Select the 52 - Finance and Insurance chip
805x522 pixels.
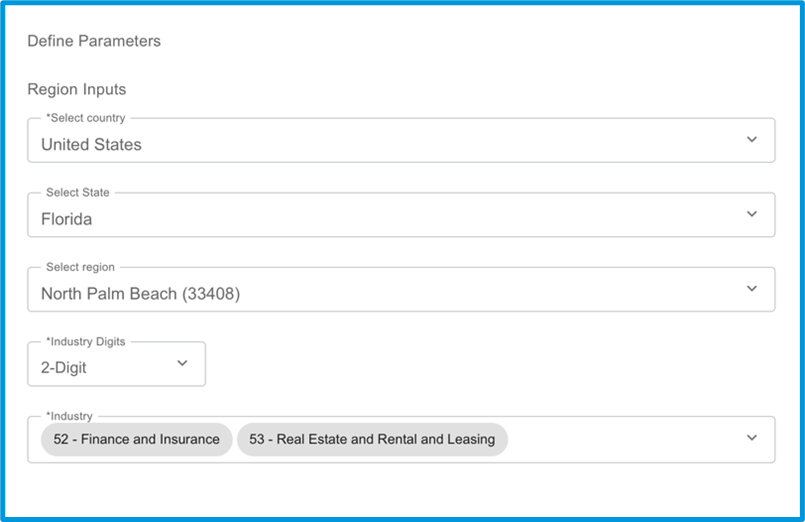(x=137, y=439)
